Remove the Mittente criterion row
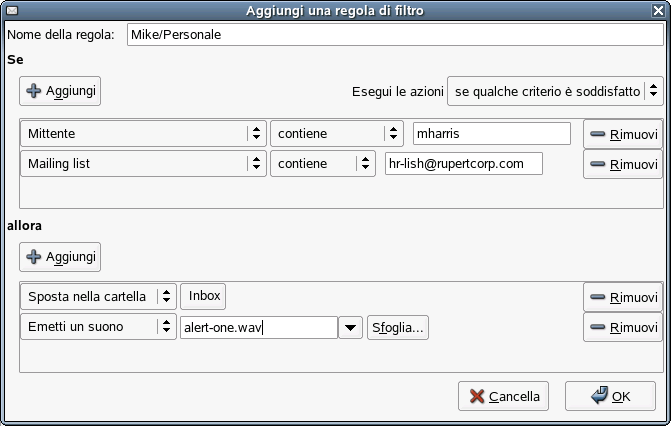671x426 pixels. pyautogui.click(x=622, y=134)
